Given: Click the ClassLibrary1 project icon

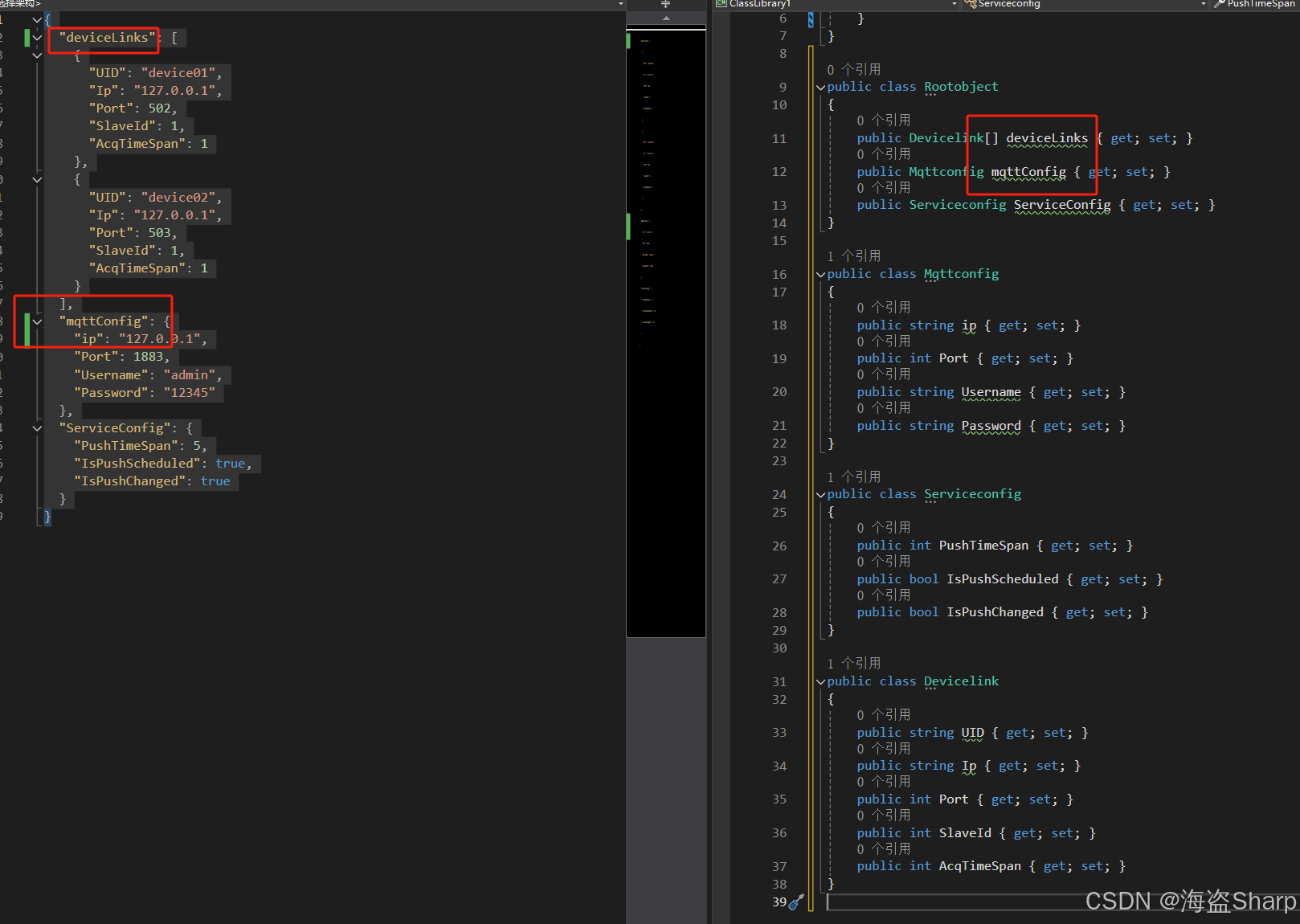Looking at the screenshot, I should tap(721, 3).
